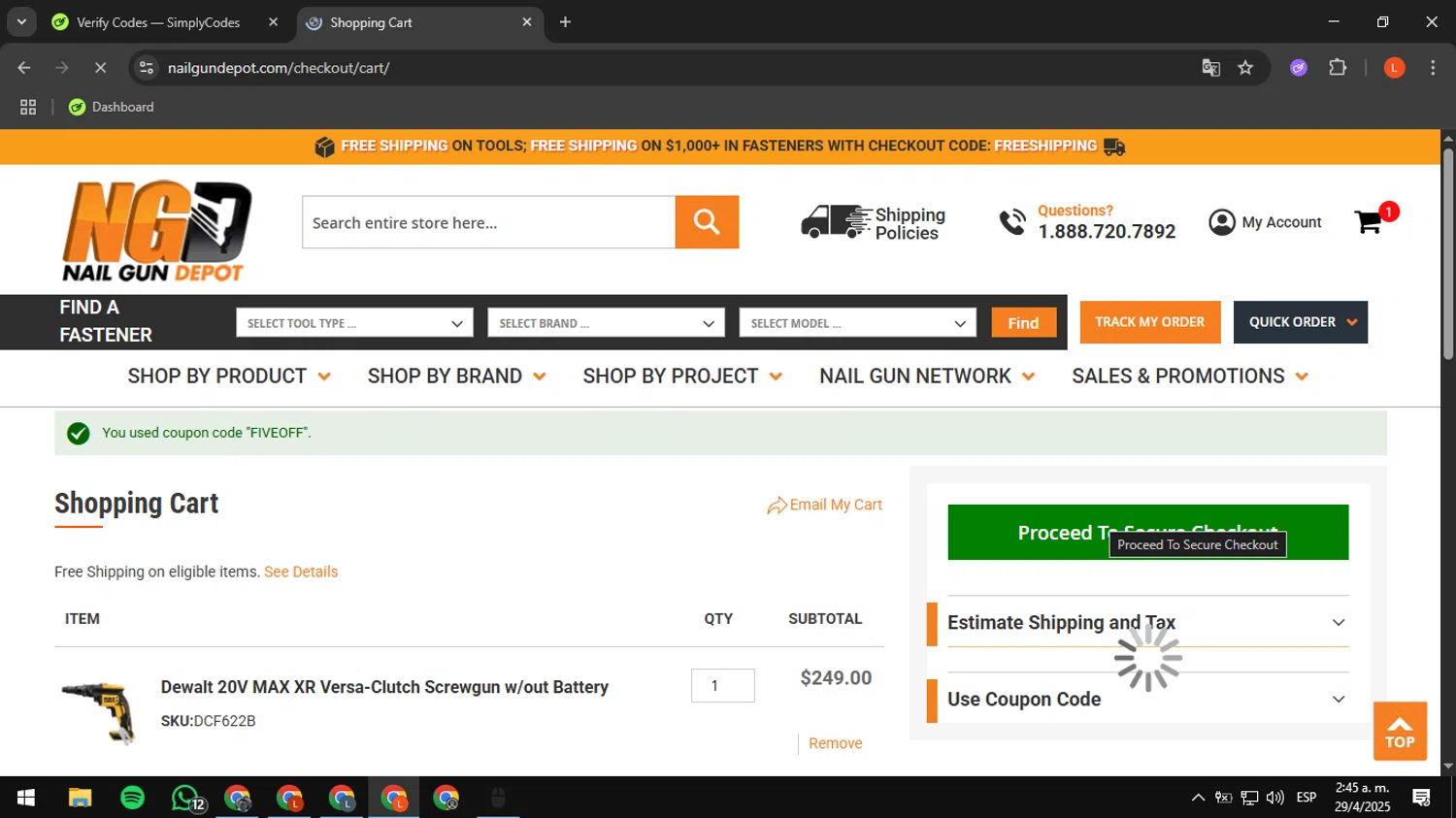Open Windows Start menu

26,798
